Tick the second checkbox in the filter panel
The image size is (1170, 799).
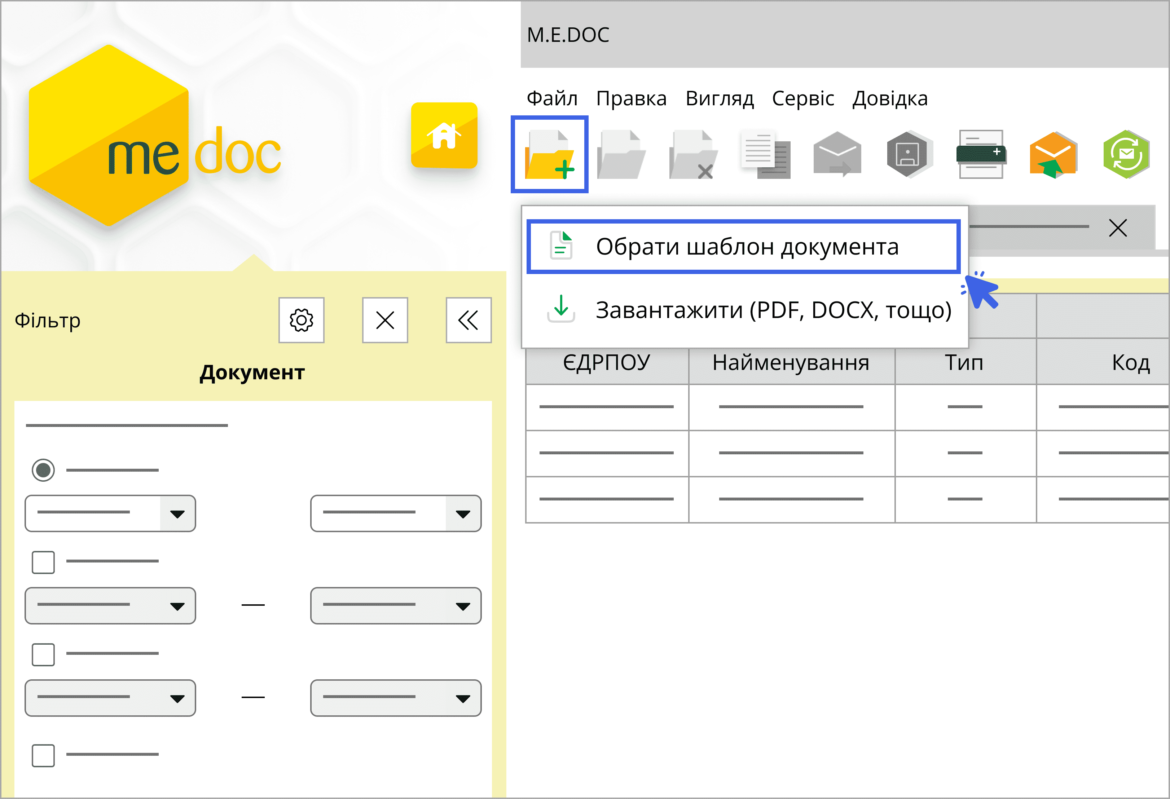(x=43, y=654)
